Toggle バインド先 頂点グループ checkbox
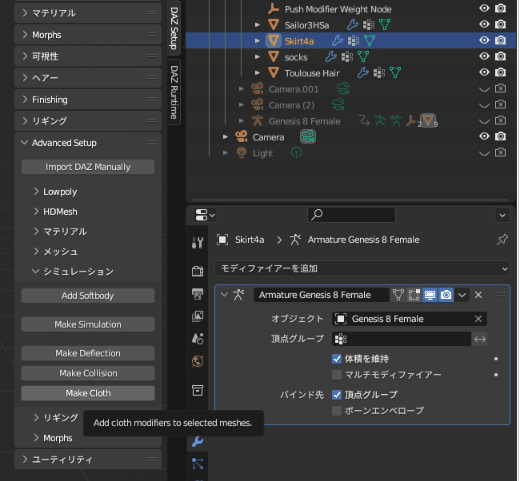The height and width of the screenshot is (481, 519). (x=337, y=395)
